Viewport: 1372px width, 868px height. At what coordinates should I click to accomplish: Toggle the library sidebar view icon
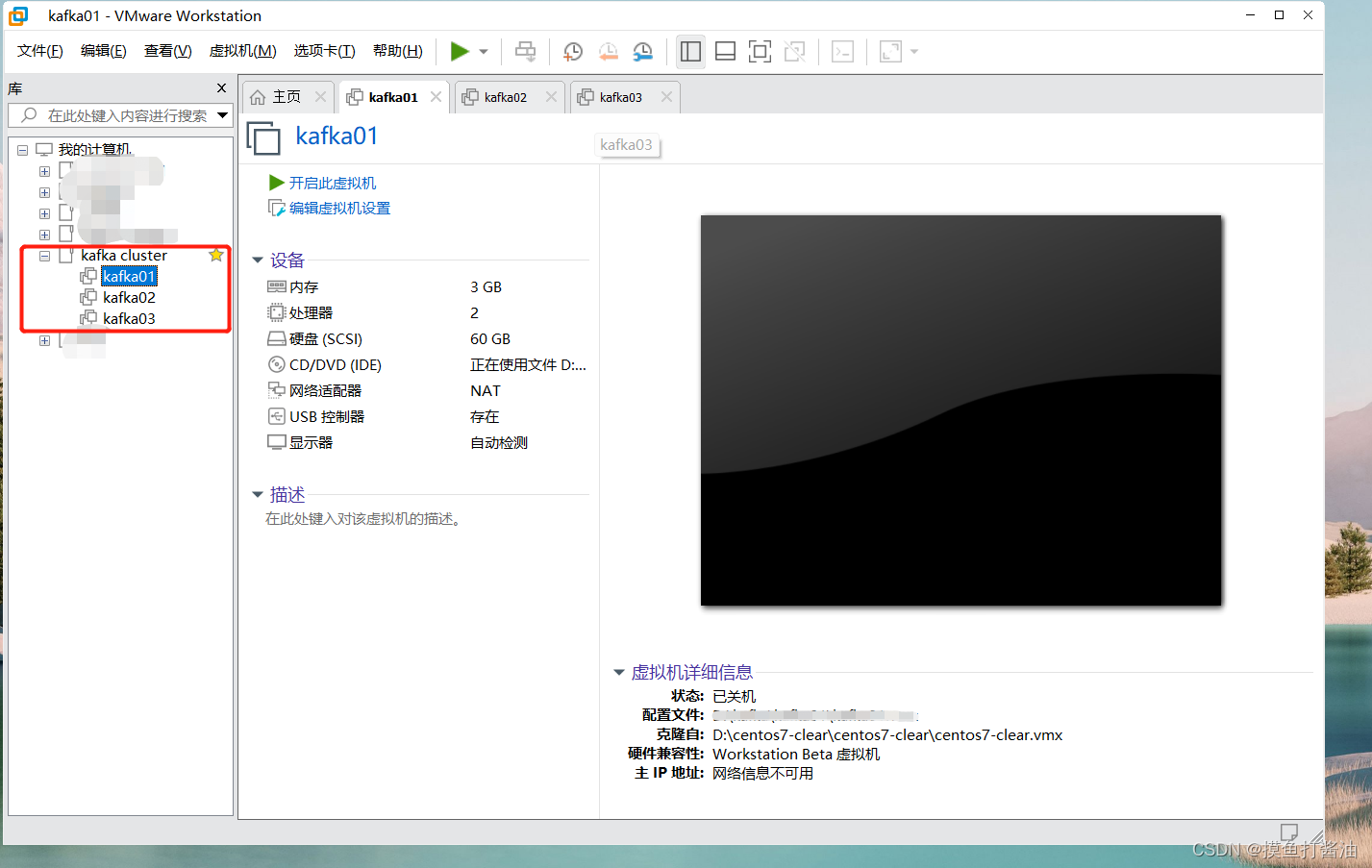[690, 52]
